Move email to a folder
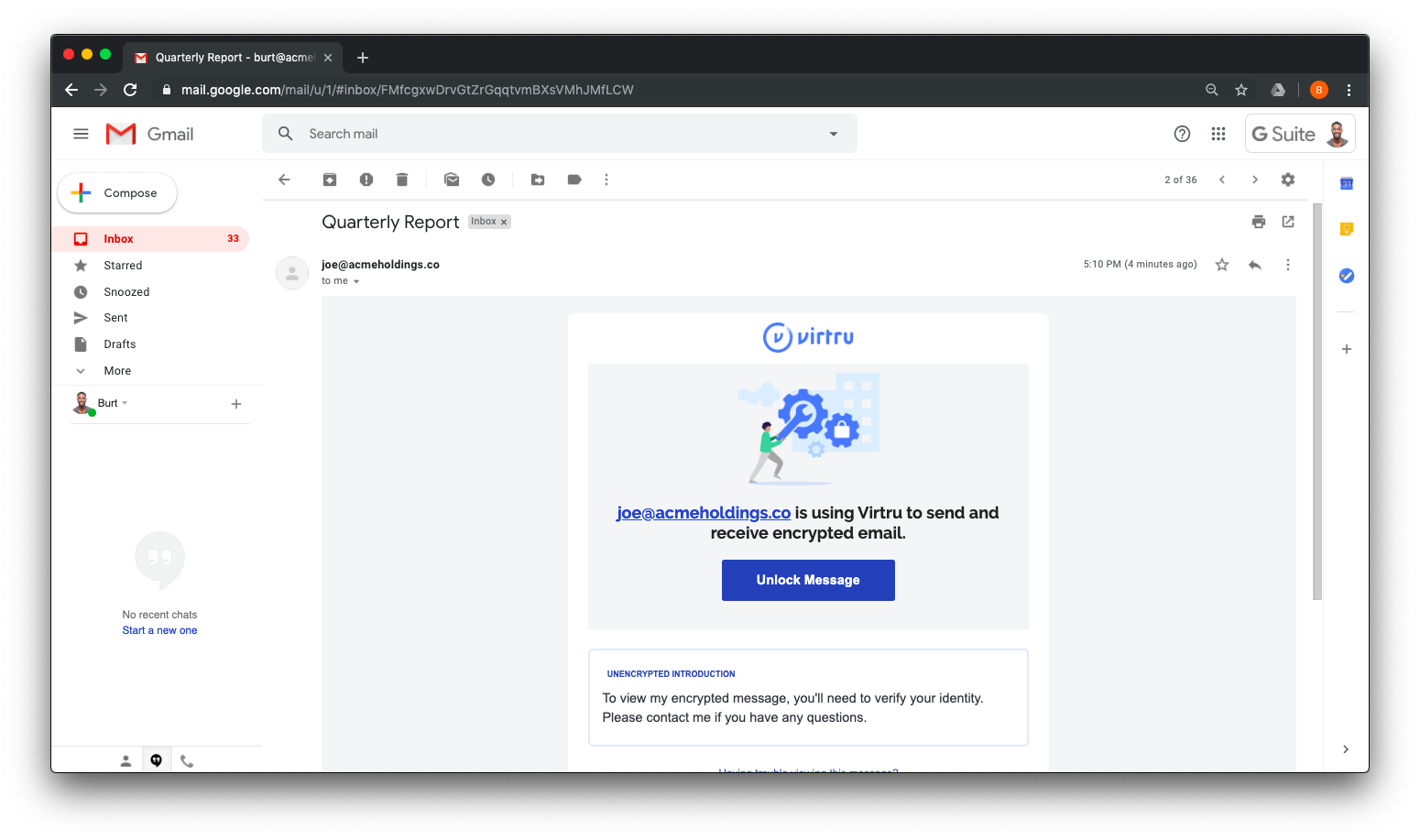This screenshot has height=840, width=1420. click(x=538, y=180)
